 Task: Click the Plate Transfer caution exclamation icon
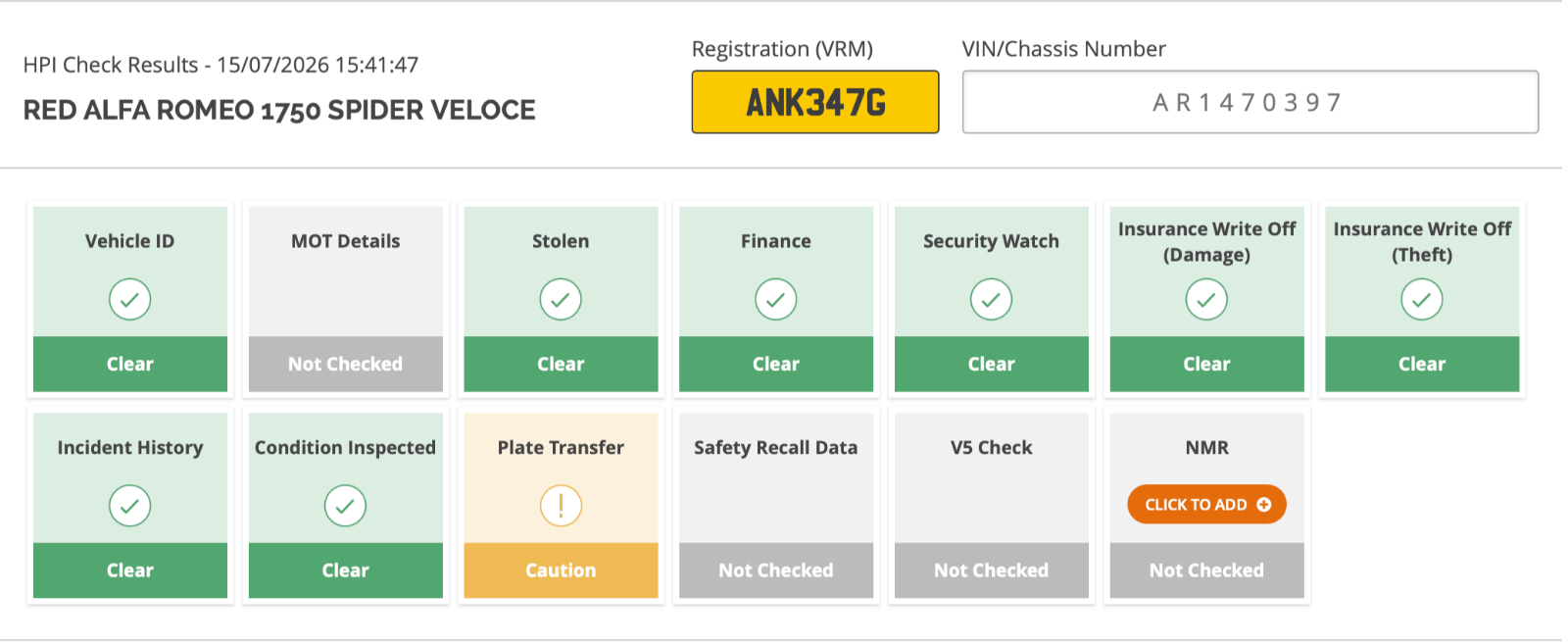(561, 506)
